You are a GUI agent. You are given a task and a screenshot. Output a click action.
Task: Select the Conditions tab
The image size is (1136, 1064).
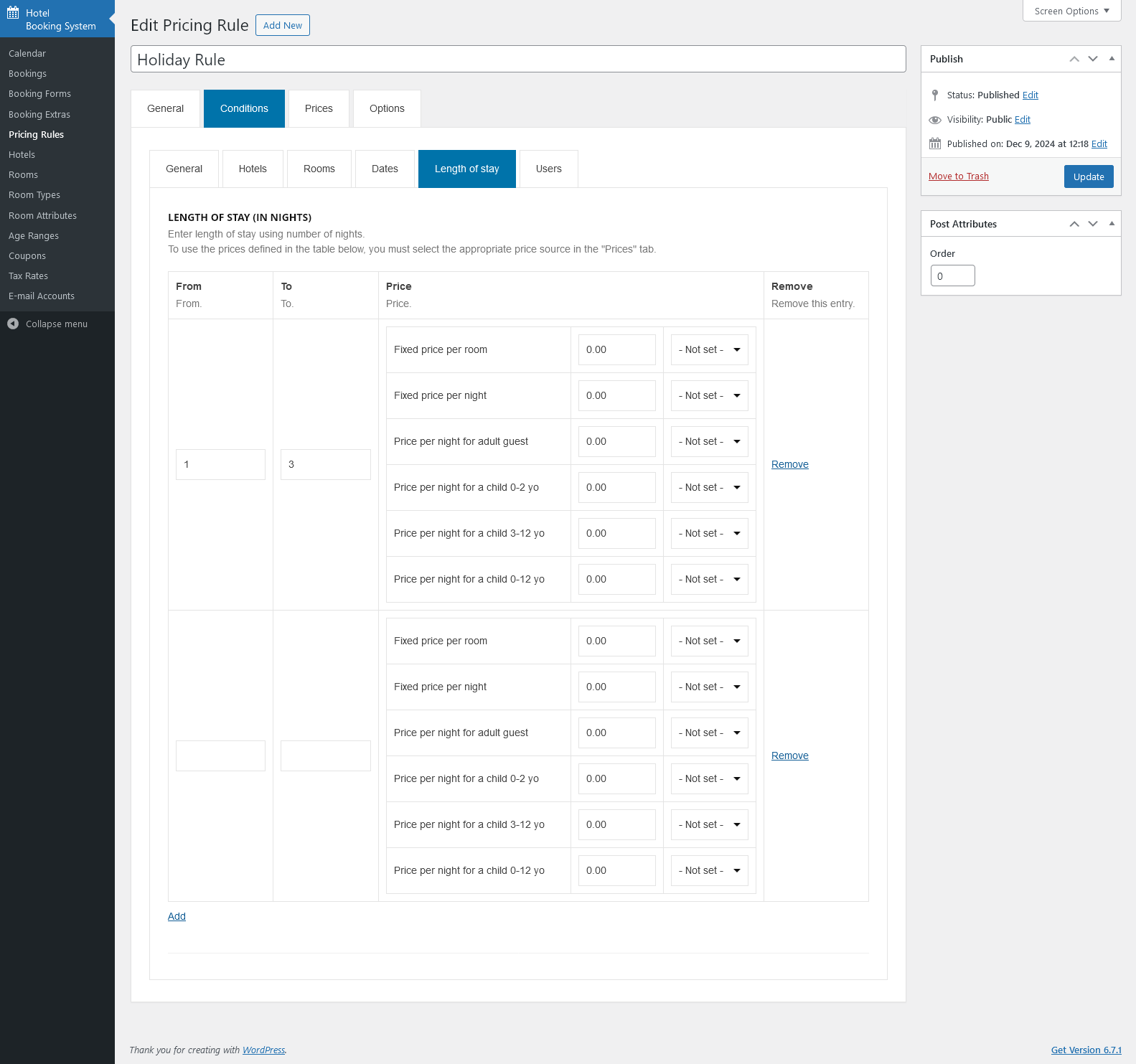point(244,108)
